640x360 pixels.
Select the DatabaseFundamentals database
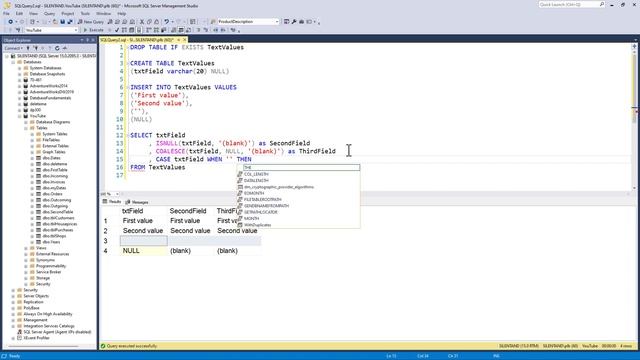(50, 98)
